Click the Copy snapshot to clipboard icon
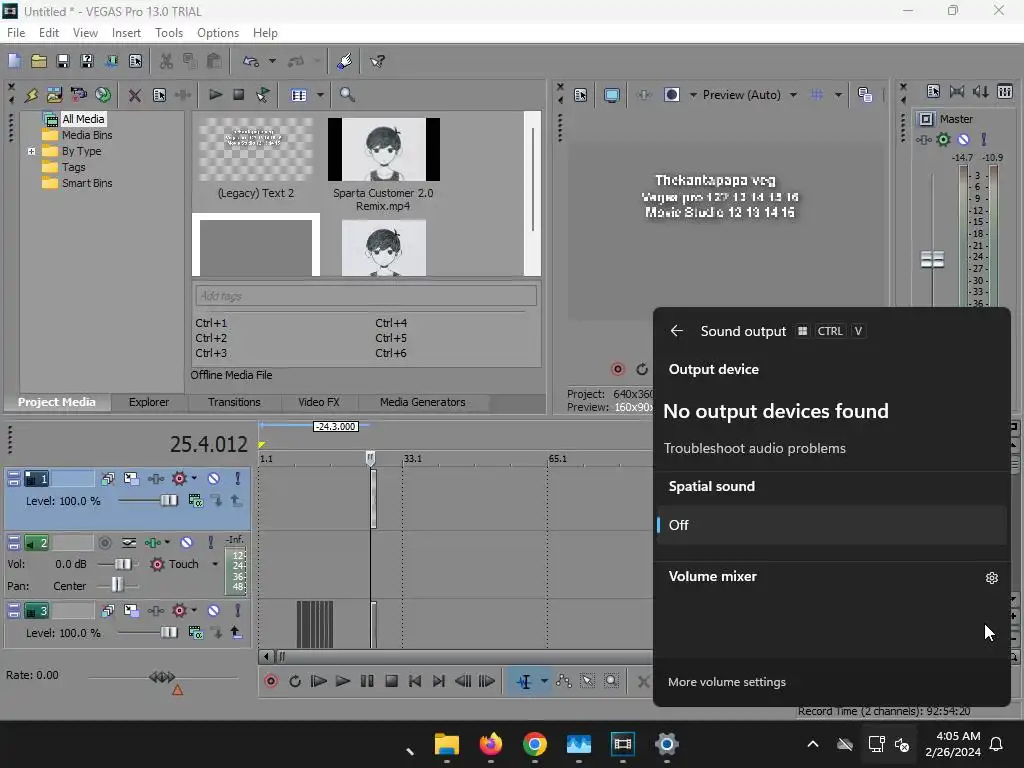 pos(865,95)
